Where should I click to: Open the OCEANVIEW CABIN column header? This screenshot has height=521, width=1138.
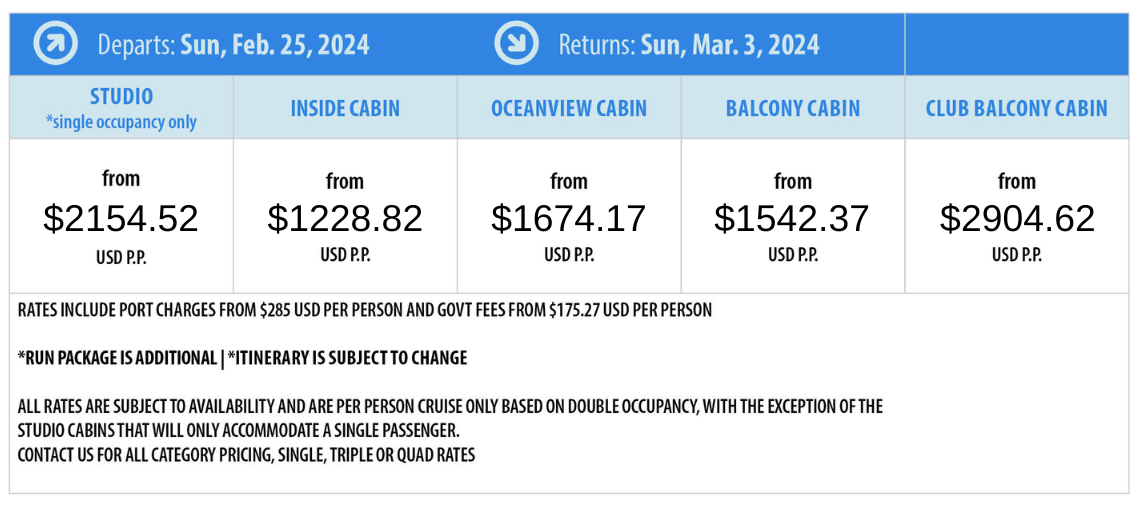coord(569,109)
